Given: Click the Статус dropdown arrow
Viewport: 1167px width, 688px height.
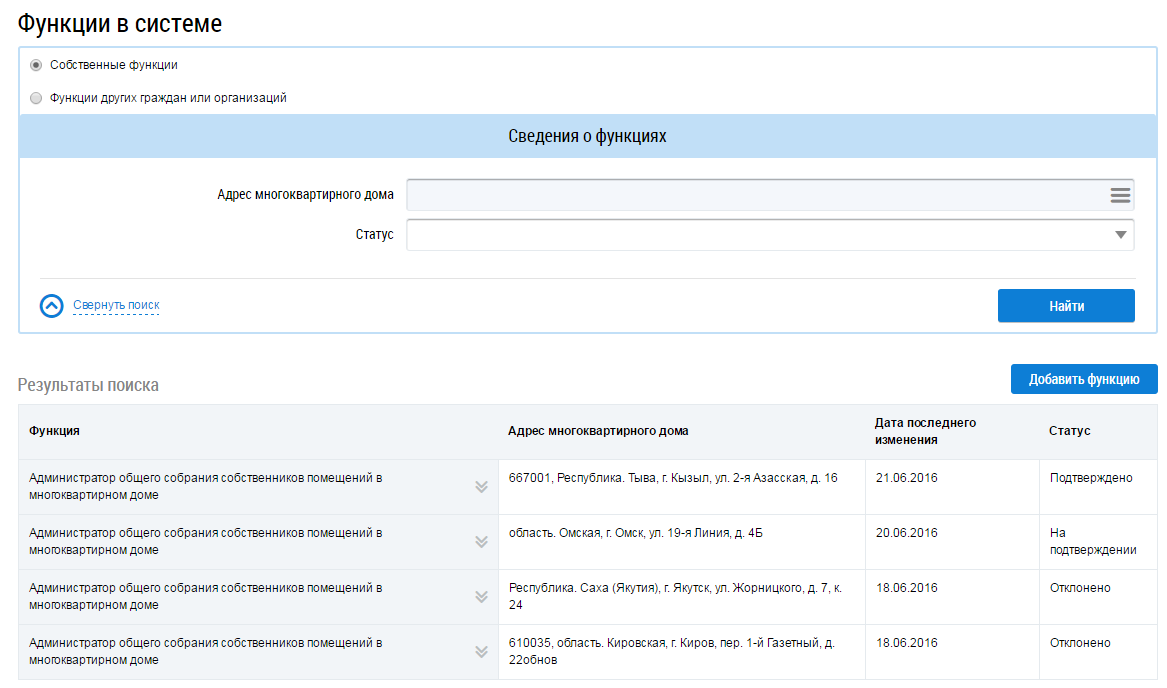Looking at the screenshot, I should click(x=1120, y=235).
